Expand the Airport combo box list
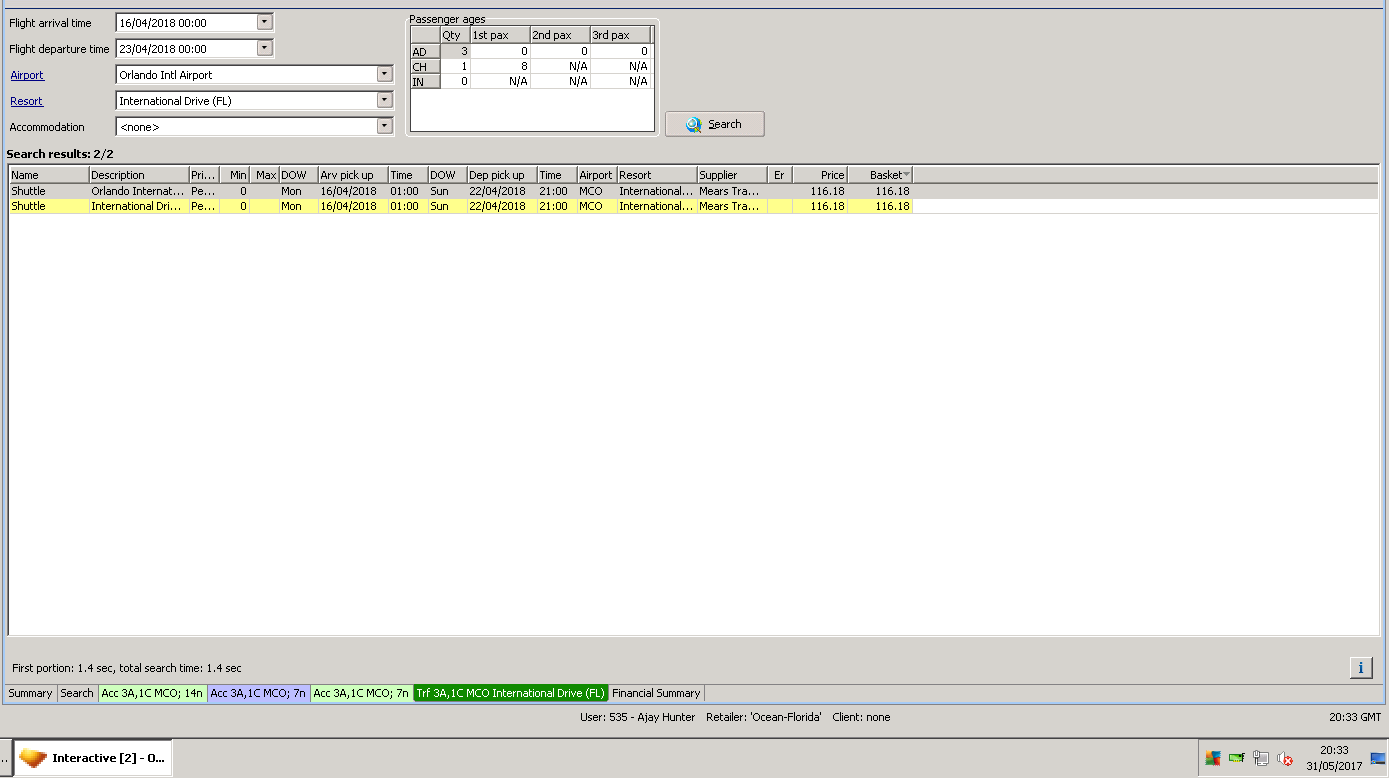1389x778 pixels. 384,74
